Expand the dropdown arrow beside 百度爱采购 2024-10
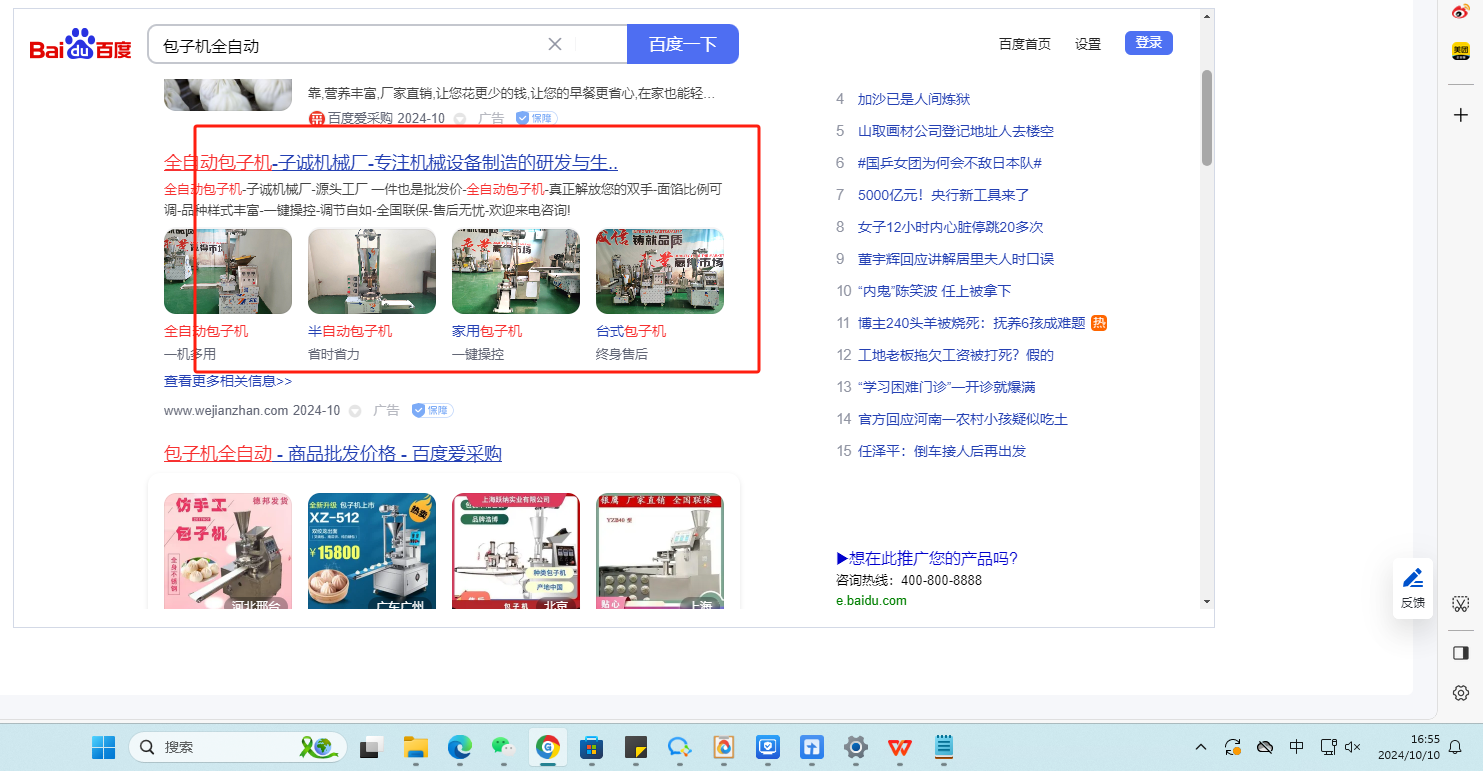This screenshot has height=771, width=1483. (x=460, y=118)
